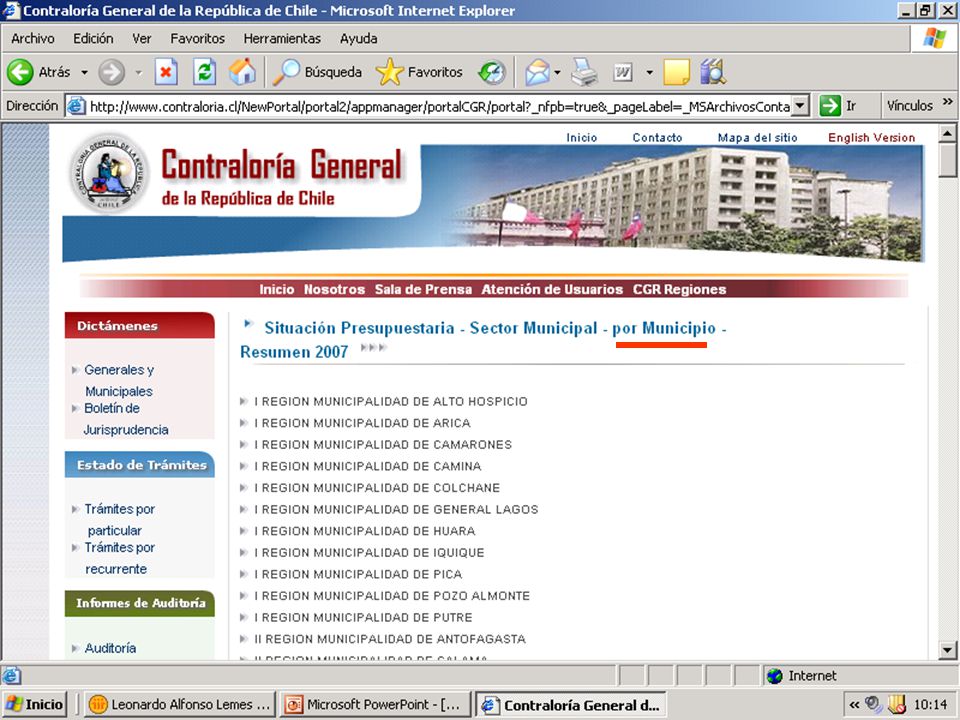Stop page loading with the red X icon
Viewport: 960px width, 720px height.
(x=165, y=72)
